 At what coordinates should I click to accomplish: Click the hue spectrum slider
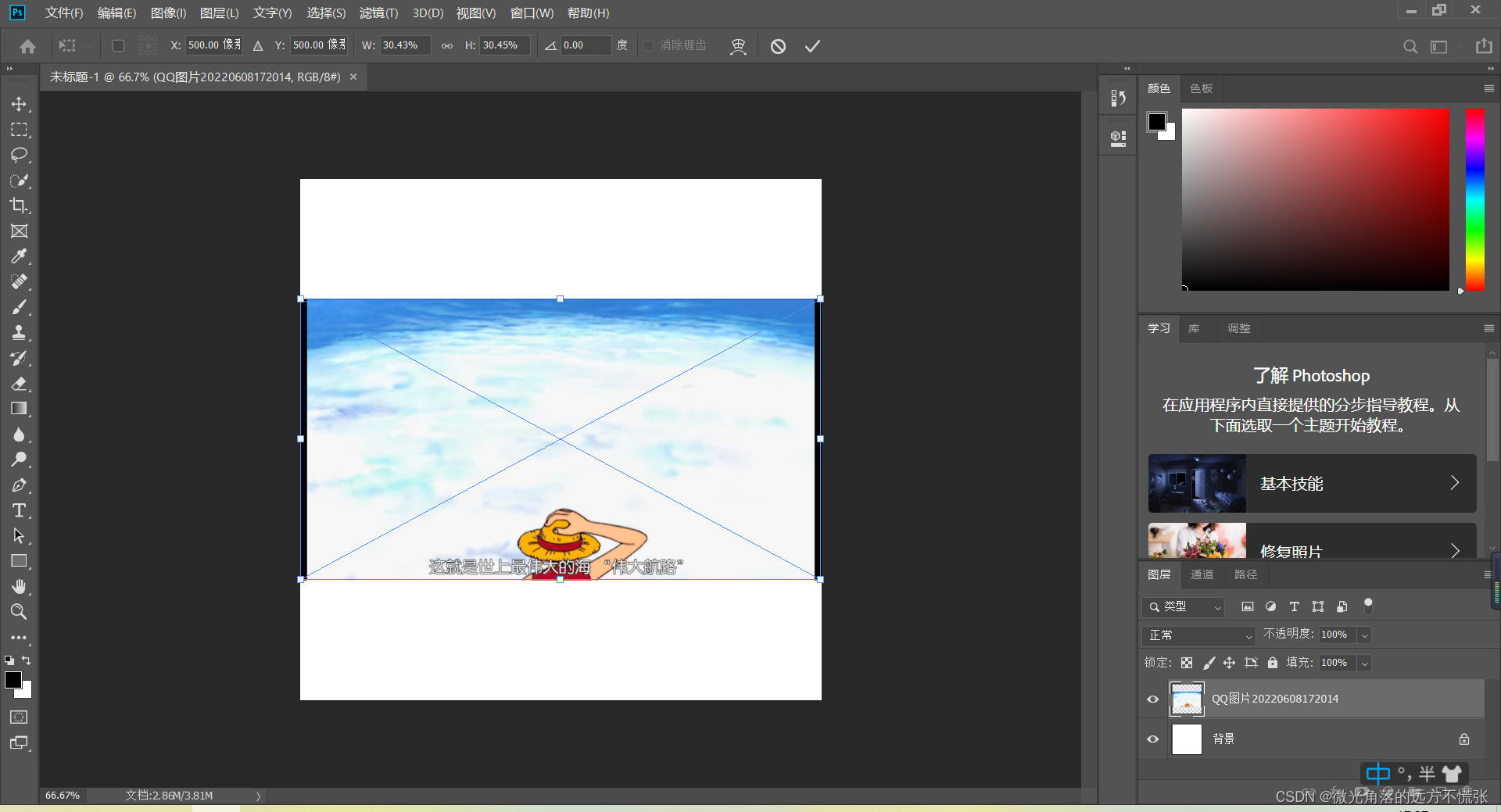(1474, 199)
